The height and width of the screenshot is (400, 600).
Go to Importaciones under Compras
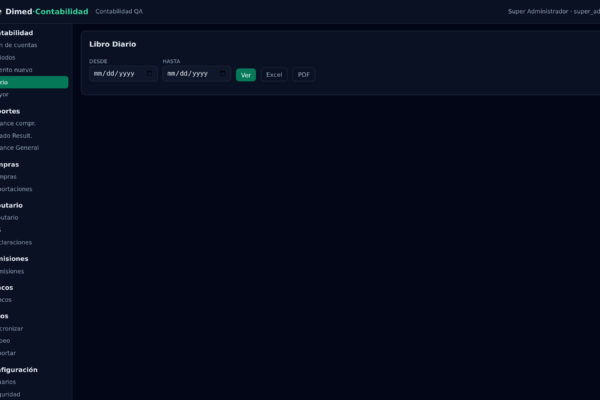(16, 189)
